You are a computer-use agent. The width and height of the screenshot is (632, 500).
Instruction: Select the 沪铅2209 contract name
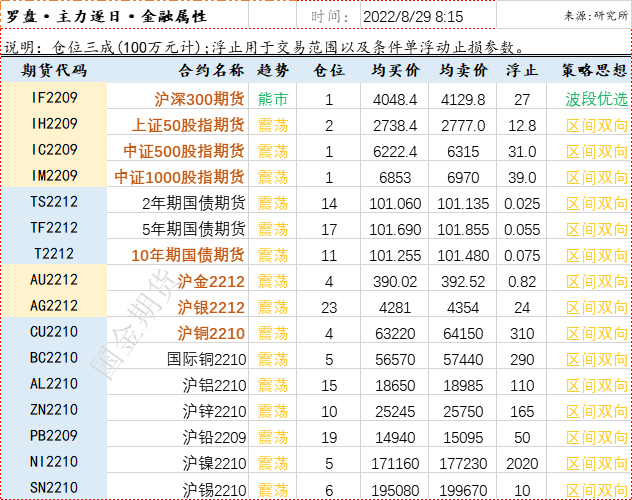point(214,437)
